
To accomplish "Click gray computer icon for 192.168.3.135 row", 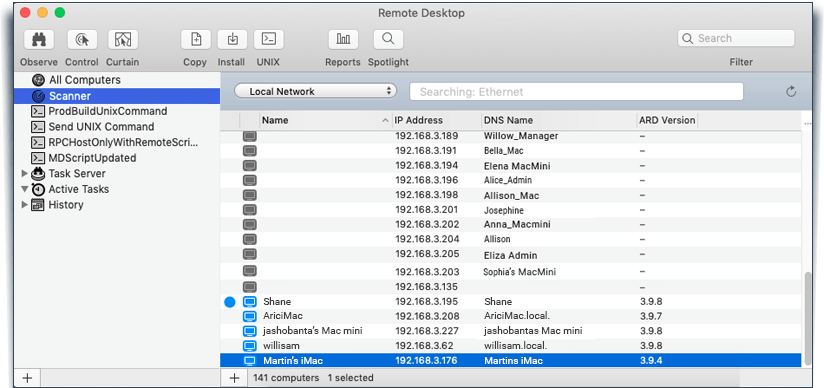I will [x=250, y=287].
